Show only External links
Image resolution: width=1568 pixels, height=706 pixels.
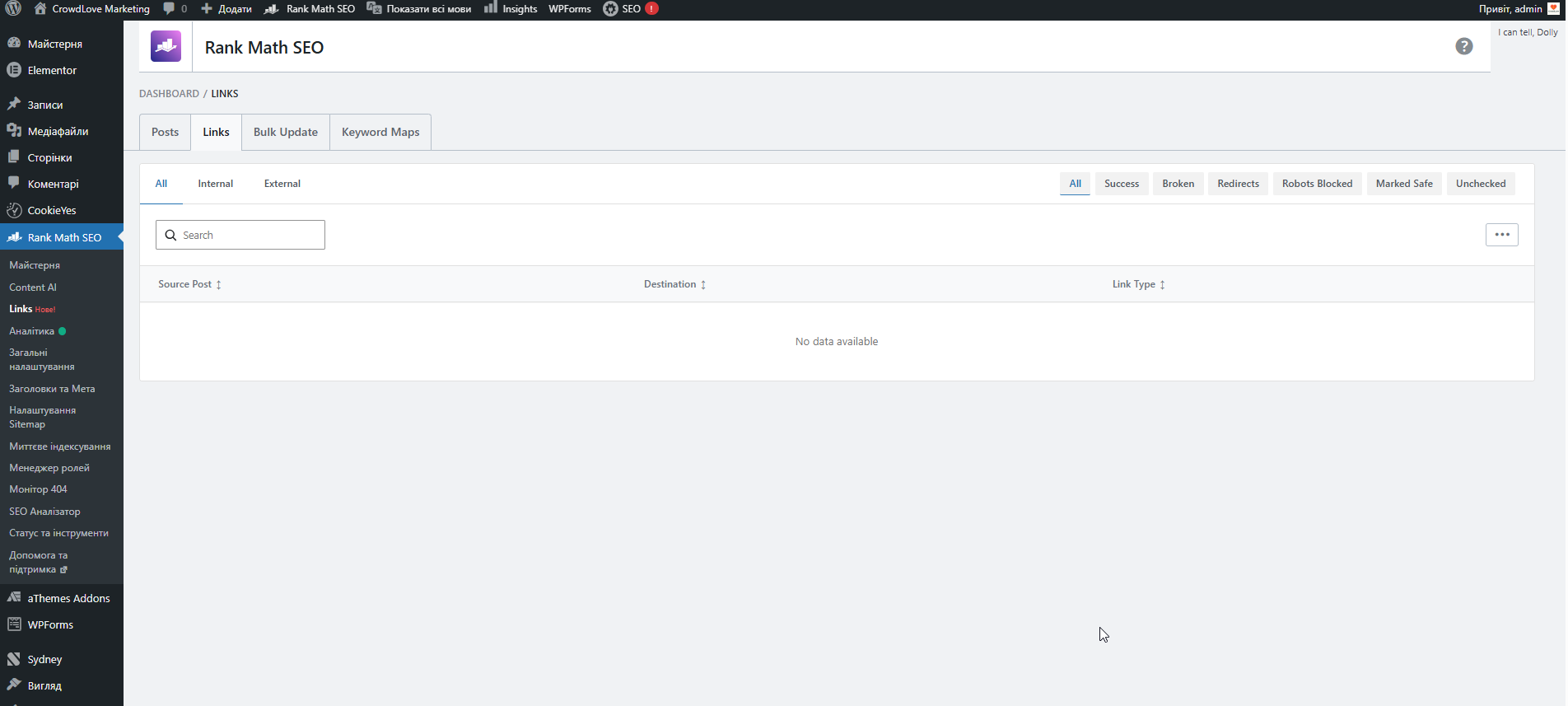coord(282,184)
